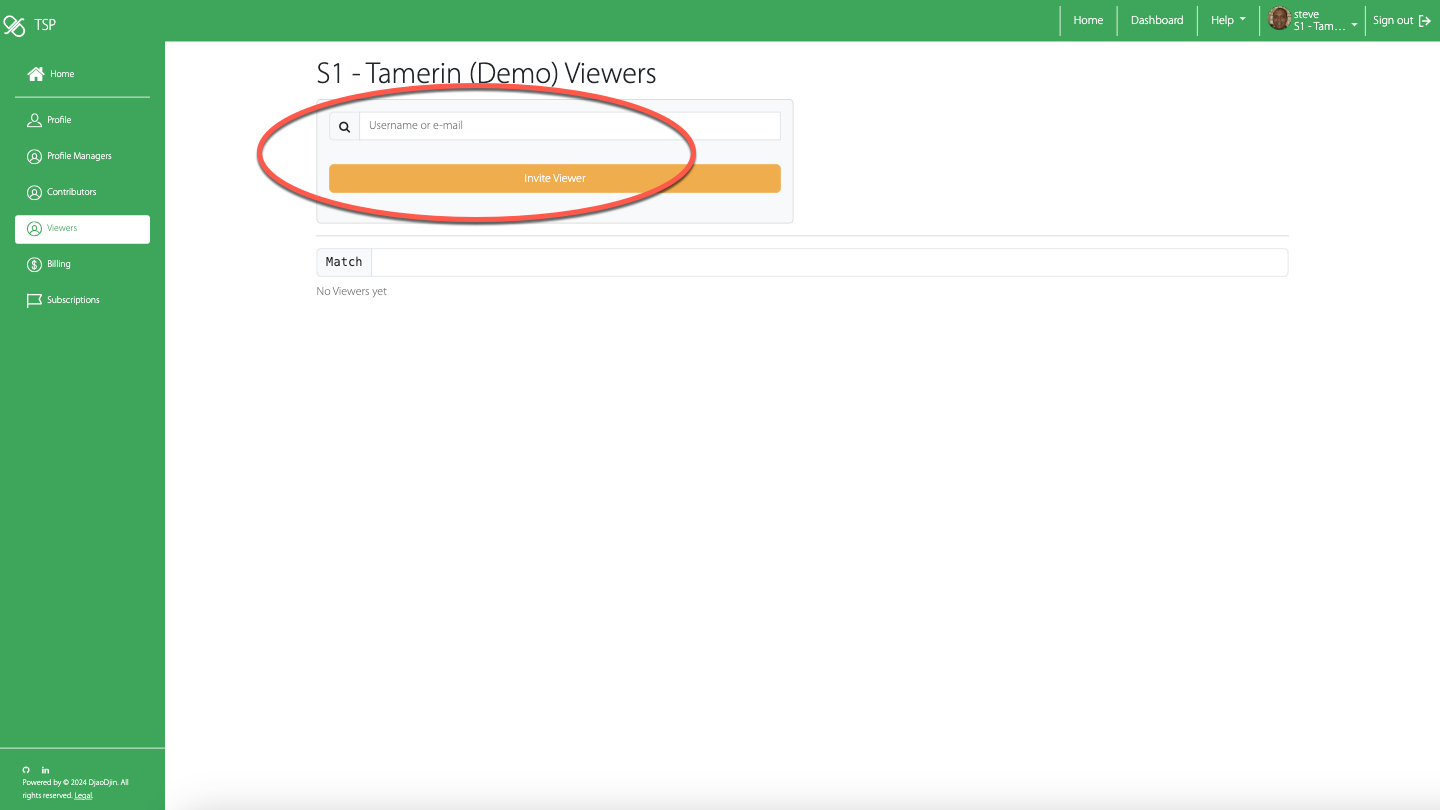Image resolution: width=1440 pixels, height=810 pixels.
Task: Click the Legal link in the footer
Action: click(83, 796)
